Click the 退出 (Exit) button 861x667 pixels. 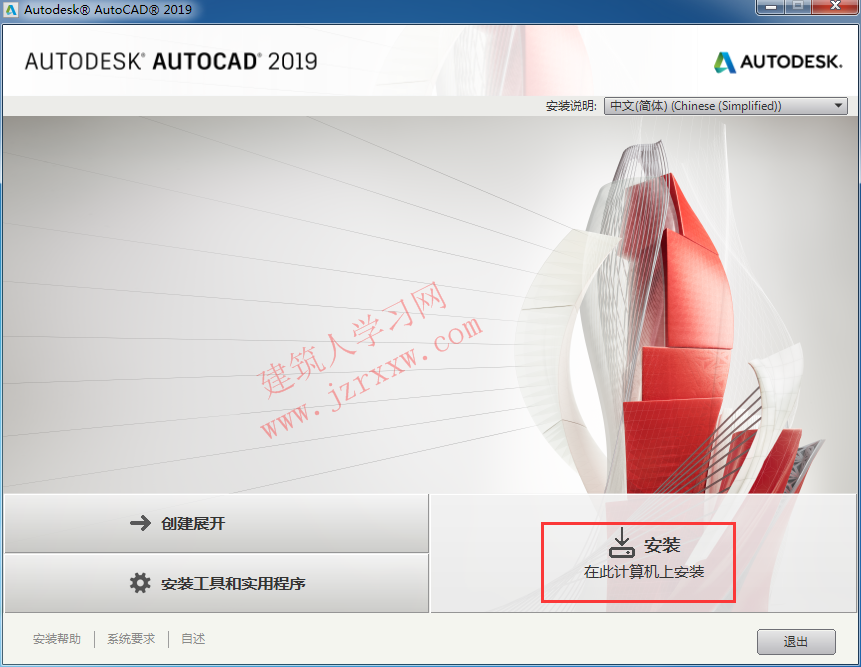pos(796,641)
